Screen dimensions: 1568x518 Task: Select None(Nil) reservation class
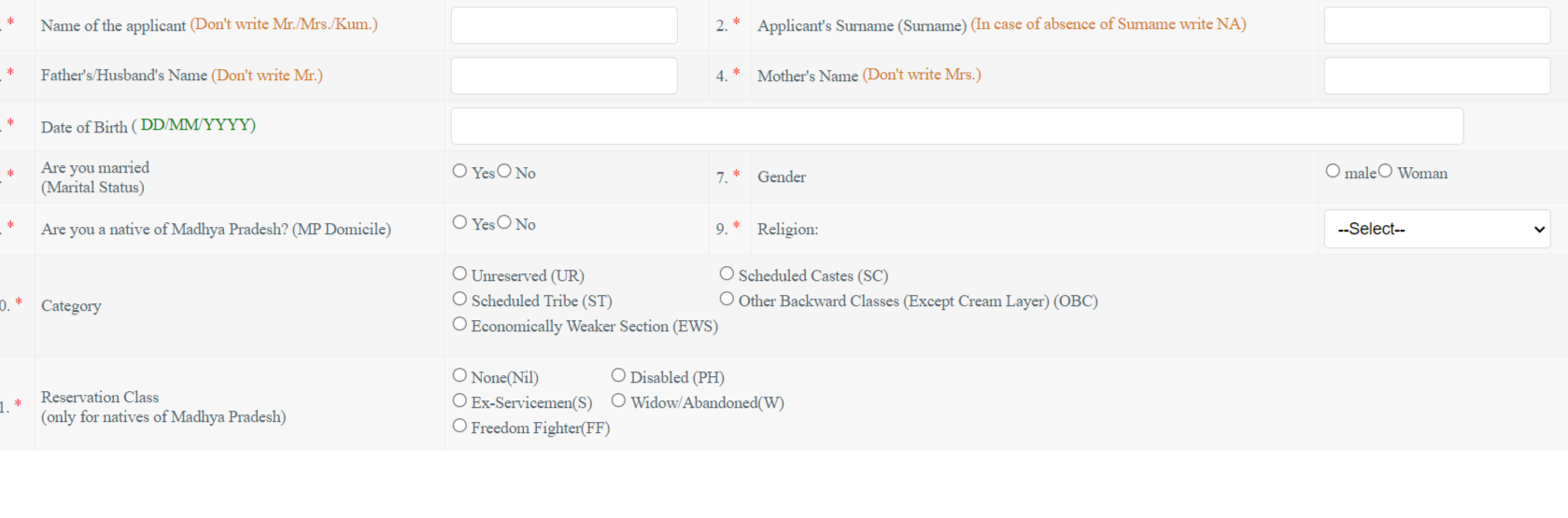[x=459, y=375]
